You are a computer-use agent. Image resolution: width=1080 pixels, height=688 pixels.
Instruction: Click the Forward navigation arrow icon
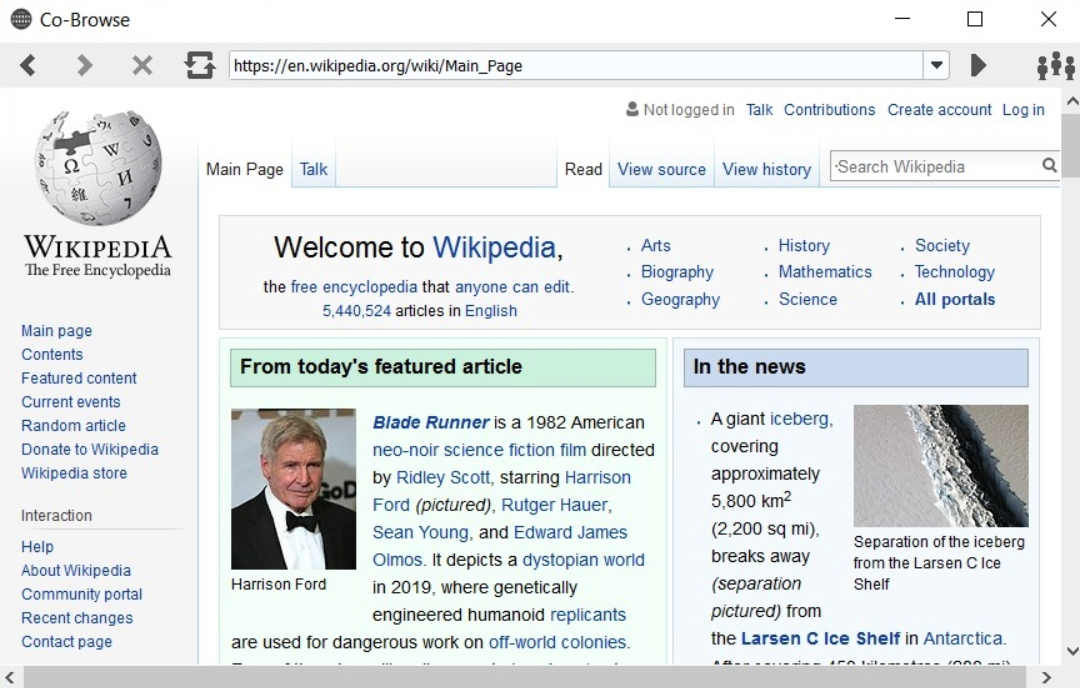[85, 66]
